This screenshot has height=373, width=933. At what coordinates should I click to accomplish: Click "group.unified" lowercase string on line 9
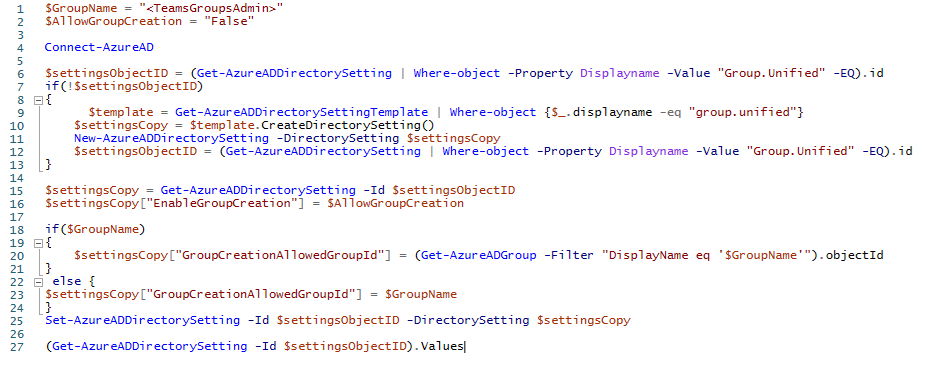[x=743, y=112]
